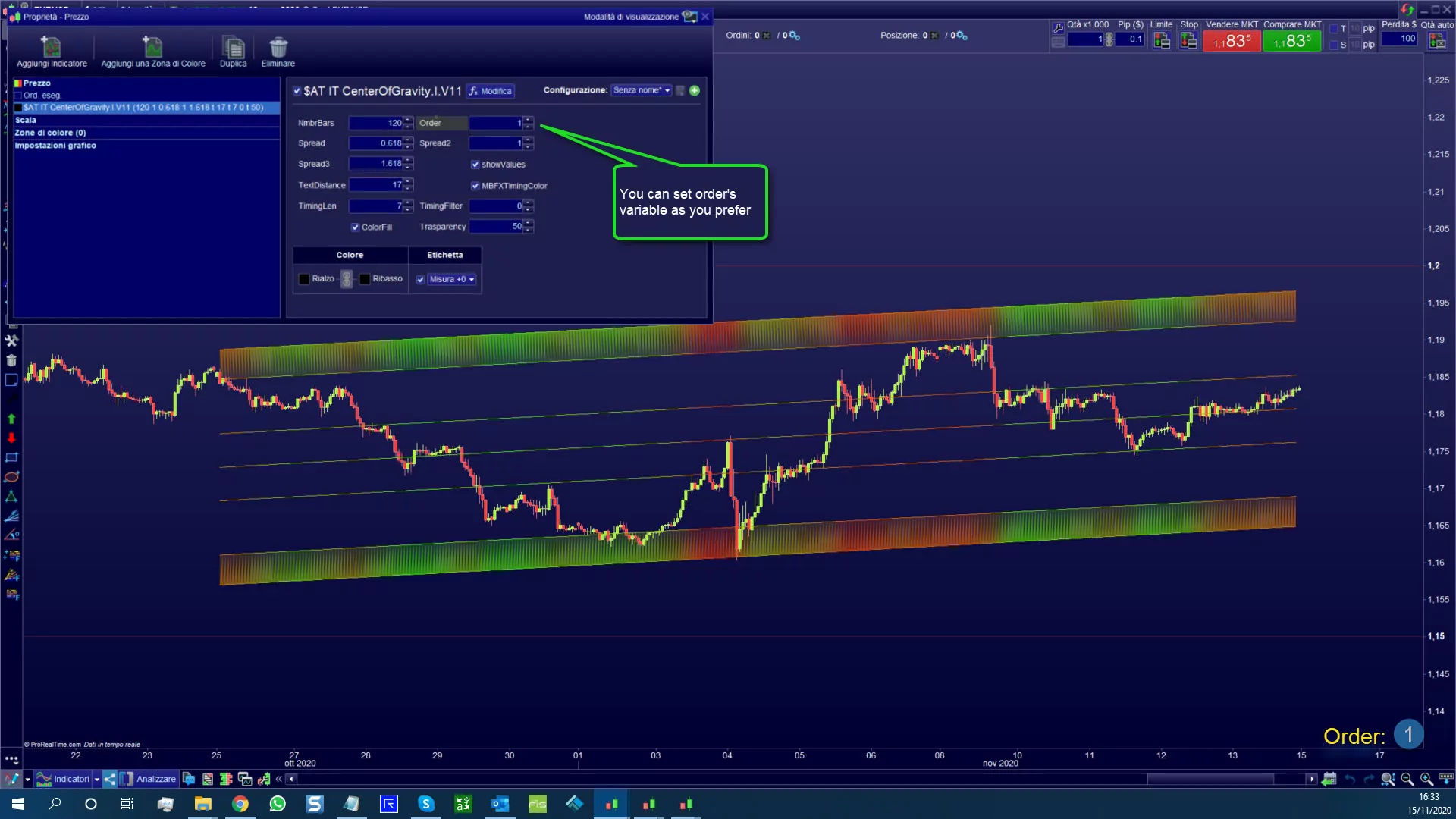The image size is (1456, 819).
Task: Click the Perdita $ input field
Action: coord(1399,39)
